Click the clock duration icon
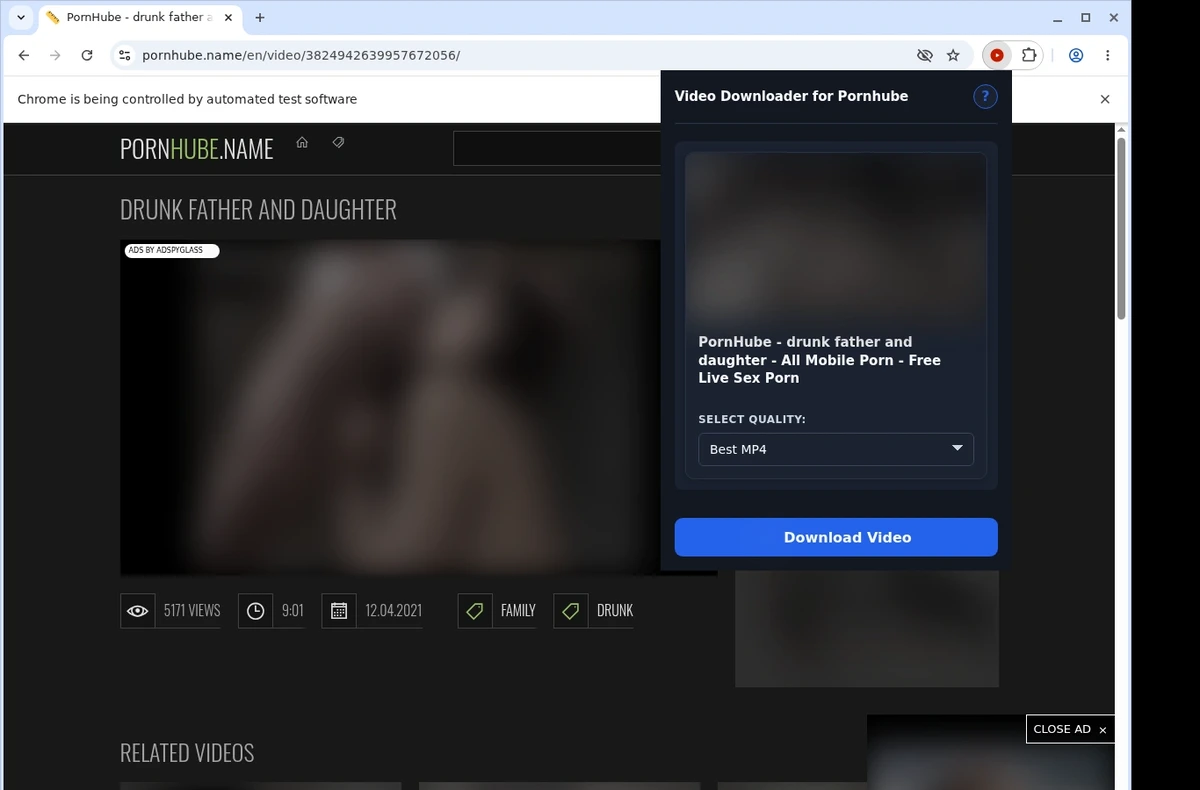The width and height of the screenshot is (1200, 790). point(255,610)
